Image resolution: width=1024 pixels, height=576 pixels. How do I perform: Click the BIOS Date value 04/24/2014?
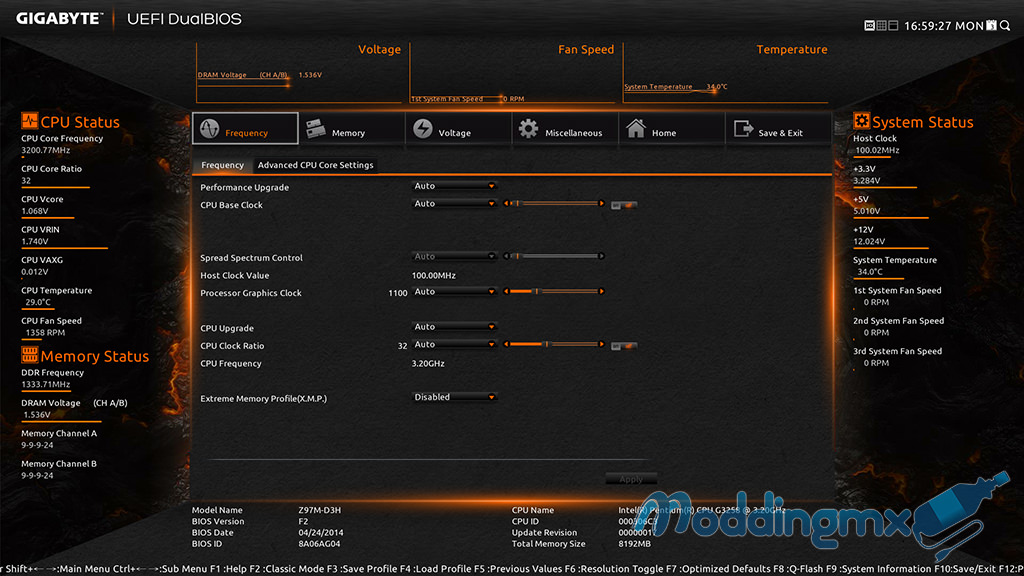321,532
